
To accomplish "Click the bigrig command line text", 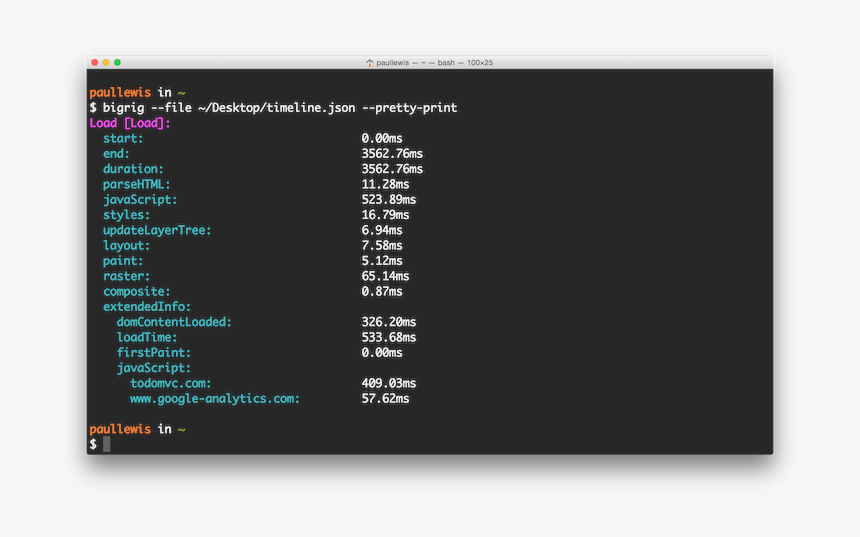I will tap(280, 108).
